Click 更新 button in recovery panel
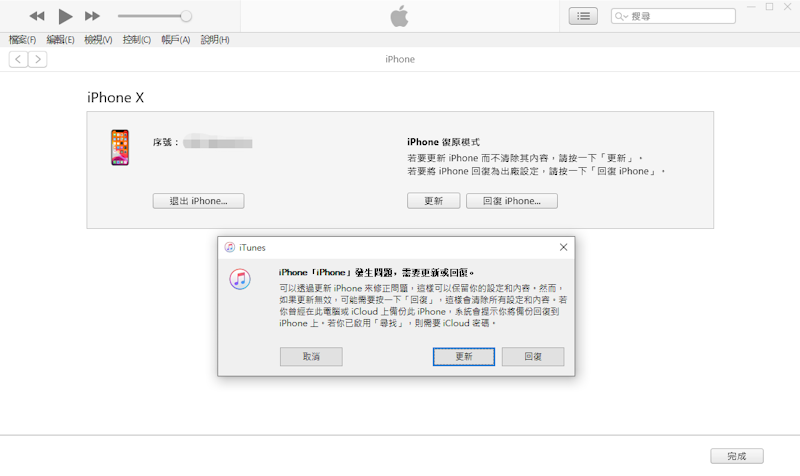800x476 pixels. point(434,201)
